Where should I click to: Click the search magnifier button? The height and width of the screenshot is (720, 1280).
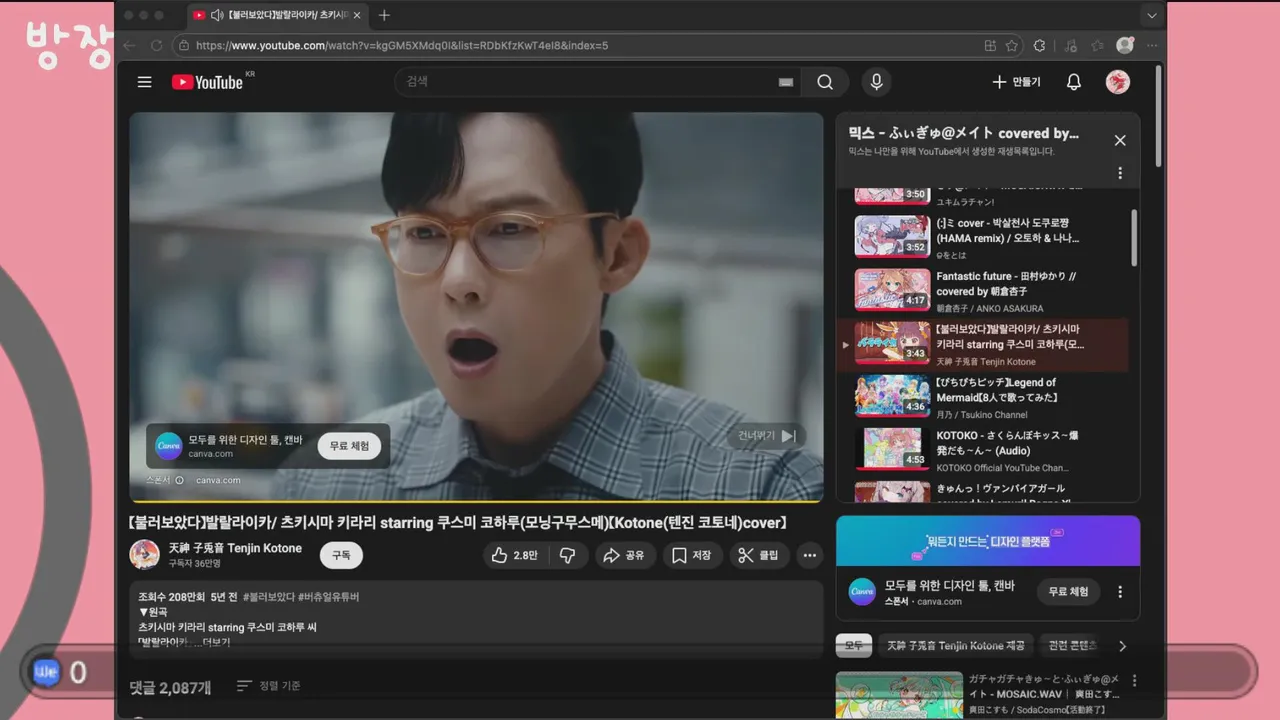(825, 82)
